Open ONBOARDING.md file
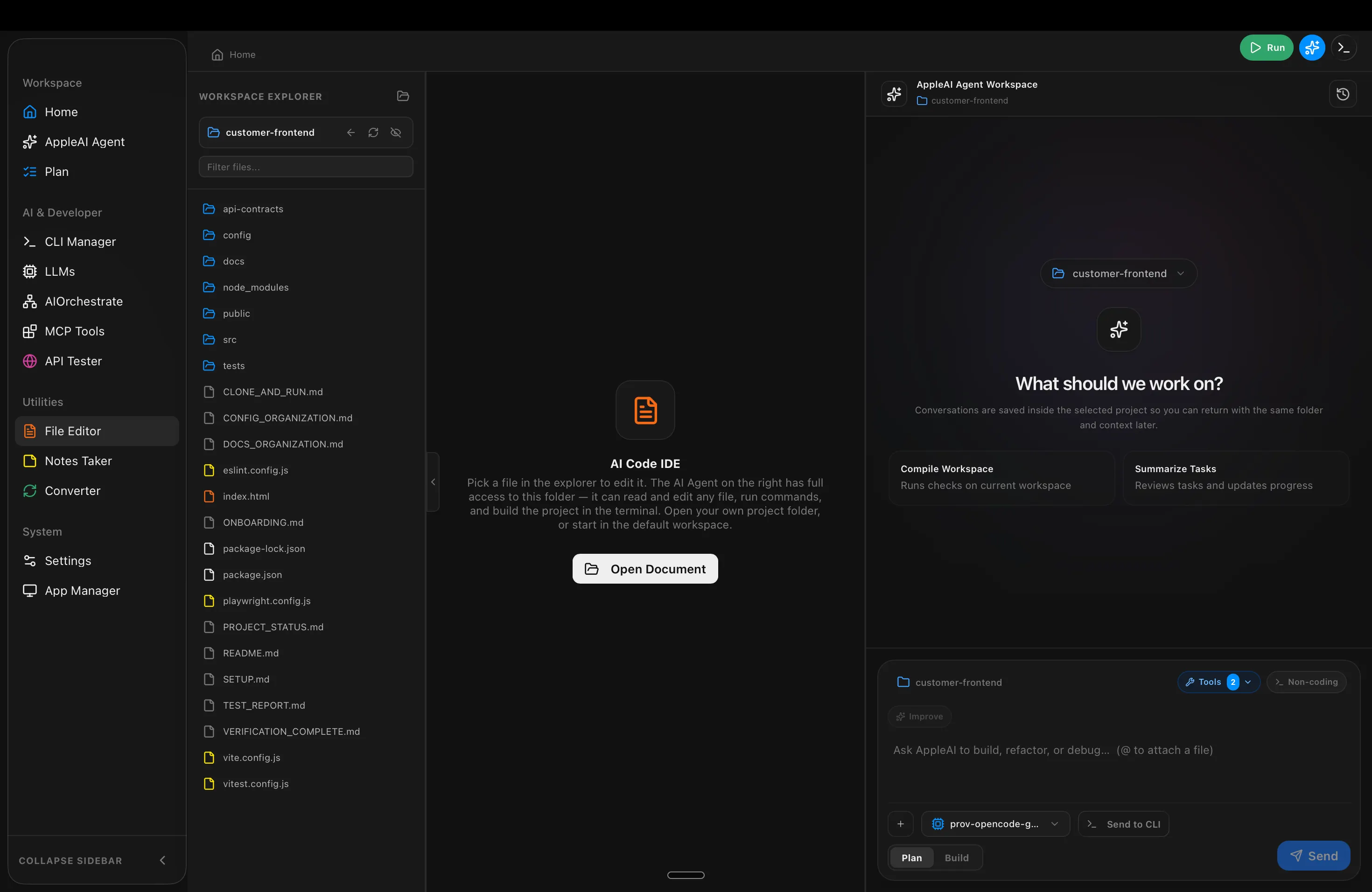This screenshot has width=1372, height=892. [306, 523]
